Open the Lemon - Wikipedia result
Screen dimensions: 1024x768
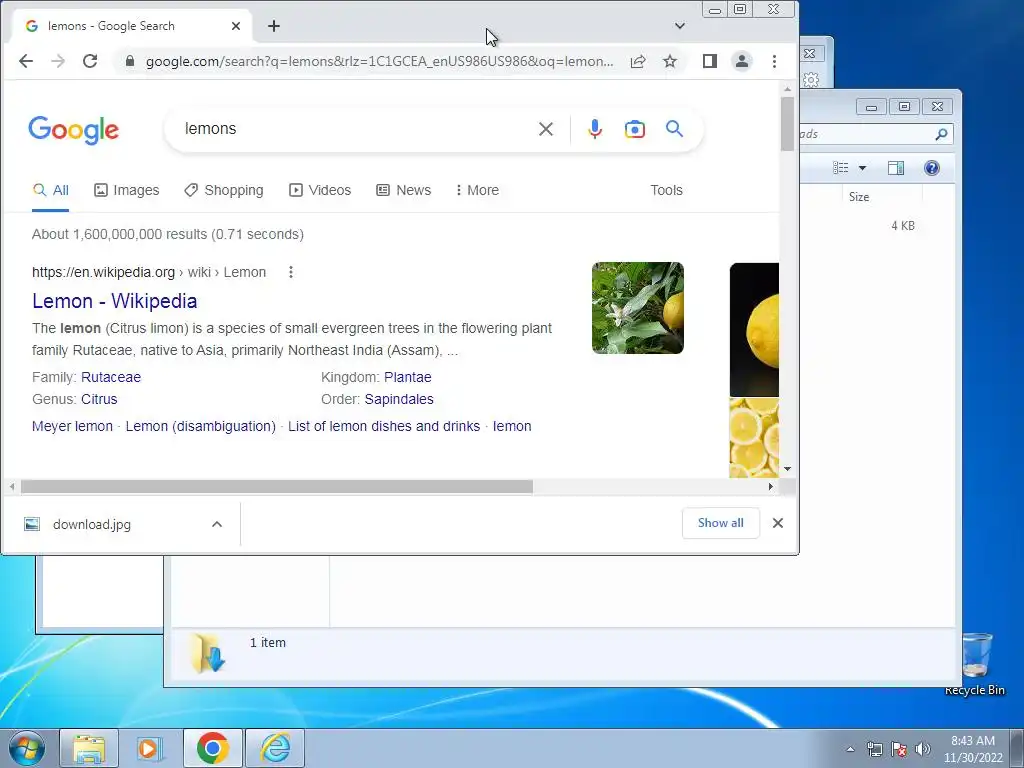114,301
